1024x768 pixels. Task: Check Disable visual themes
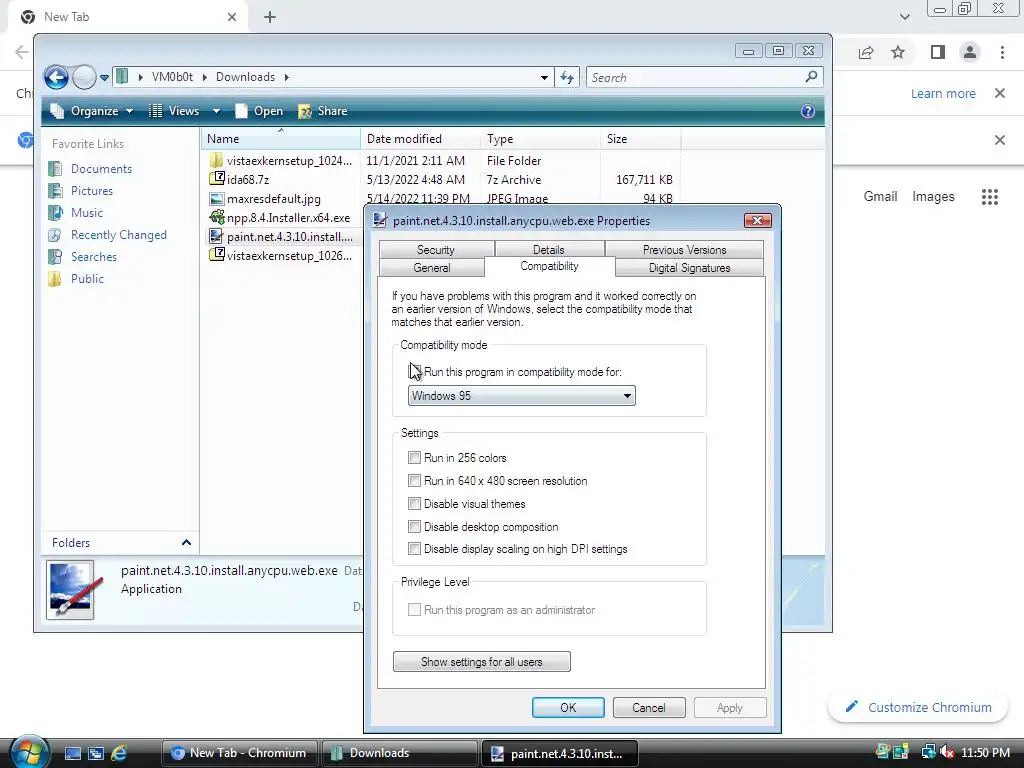point(414,504)
